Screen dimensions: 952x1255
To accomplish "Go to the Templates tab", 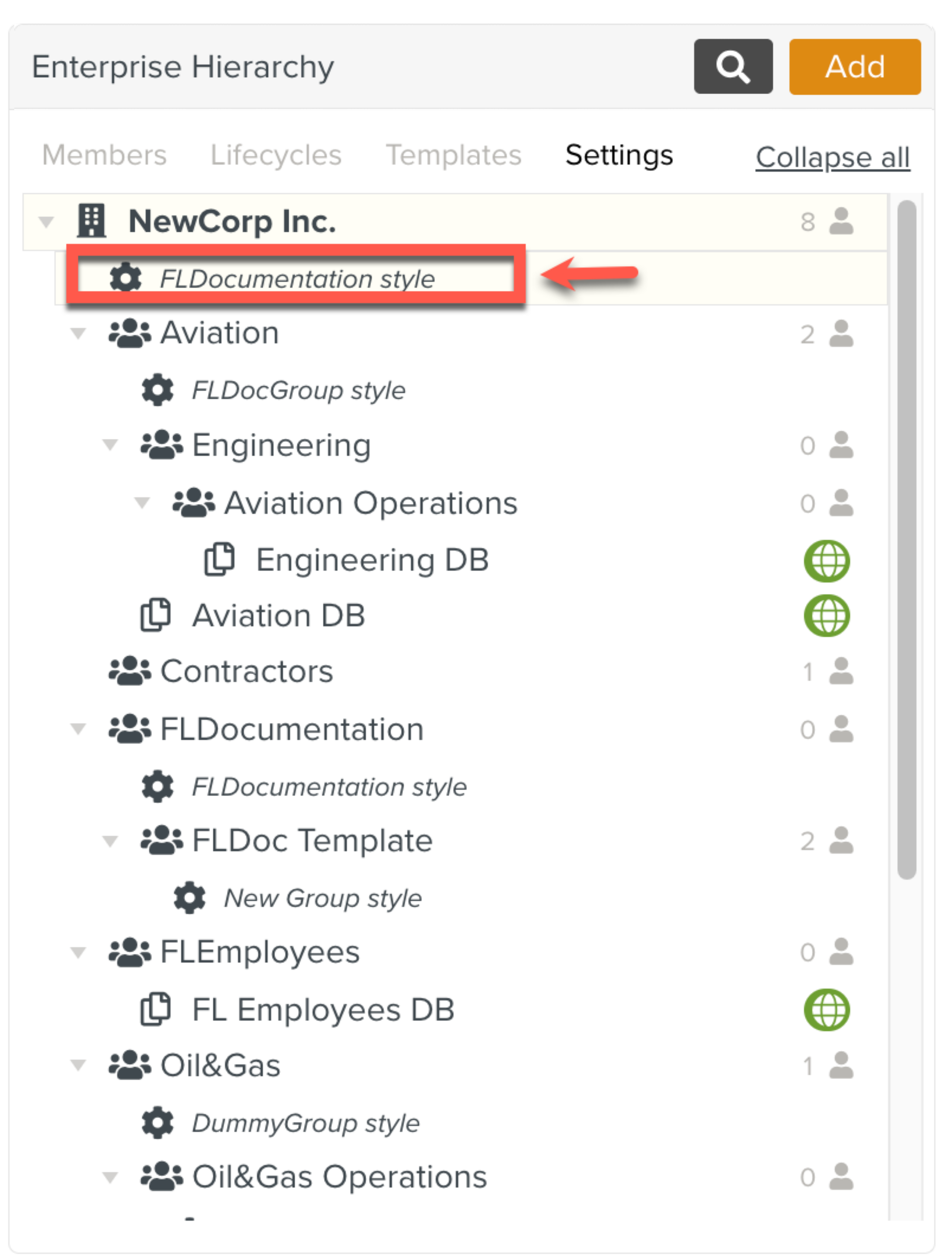I will 453,155.
